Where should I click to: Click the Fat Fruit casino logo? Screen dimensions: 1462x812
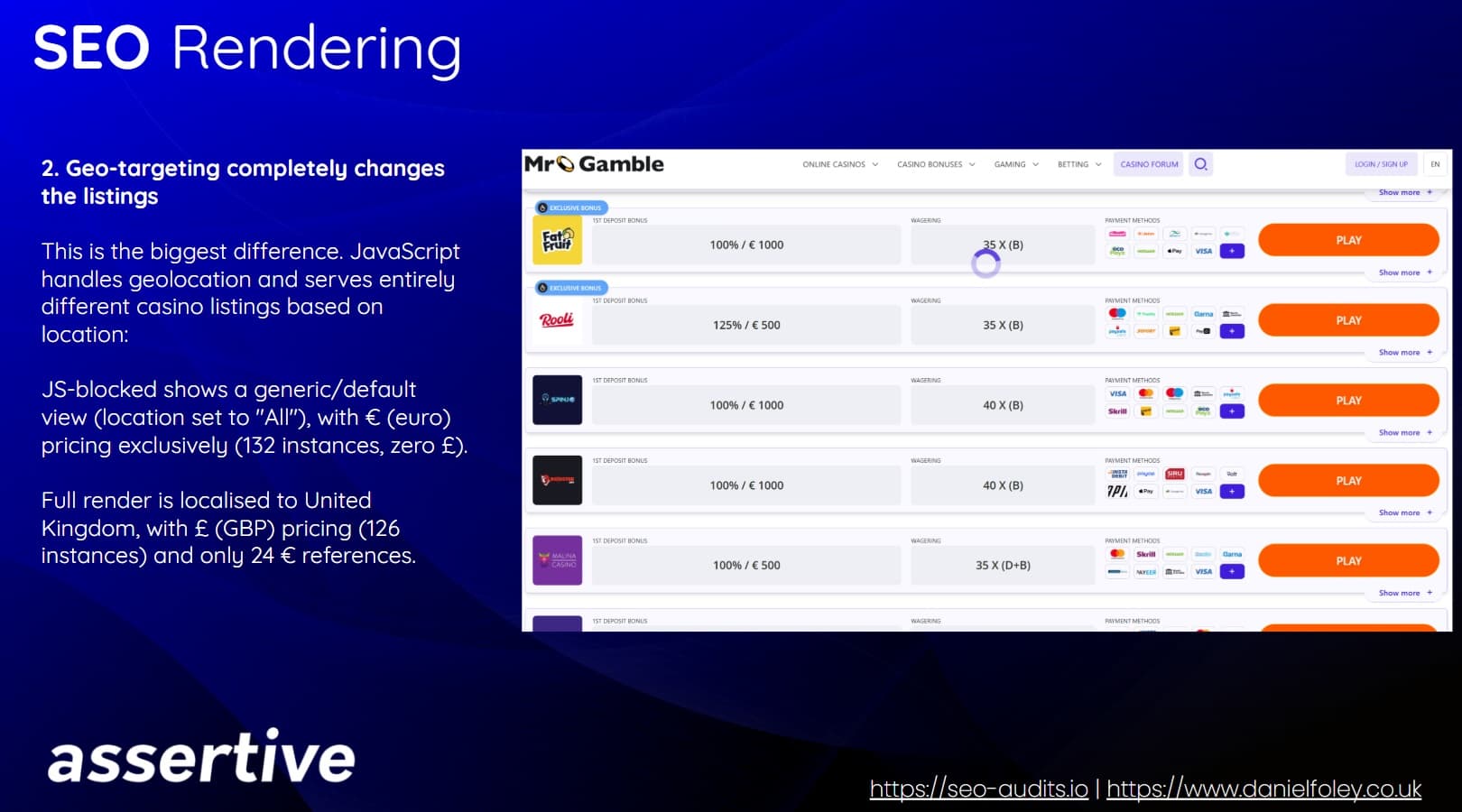(x=557, y=240)
